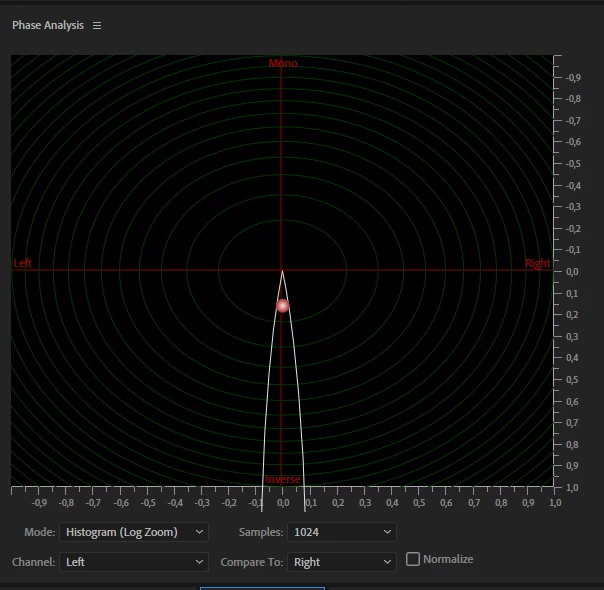
Task: Click the Samples label text
Action: click(261, 532)
